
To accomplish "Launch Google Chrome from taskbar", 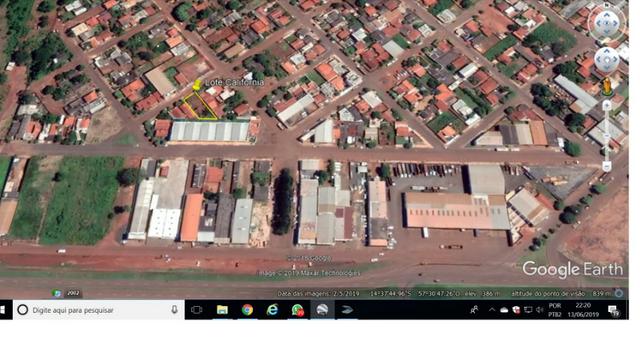I will tap(247, 310).
